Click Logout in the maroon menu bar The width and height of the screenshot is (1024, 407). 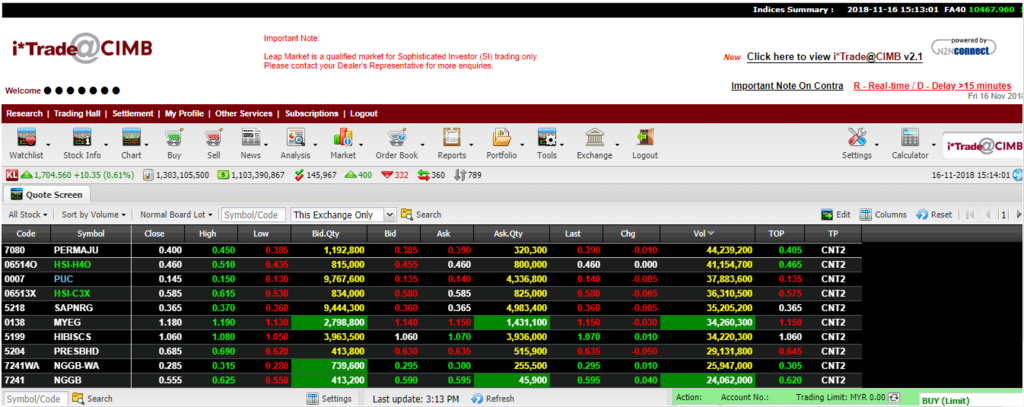tap(364, 114)
